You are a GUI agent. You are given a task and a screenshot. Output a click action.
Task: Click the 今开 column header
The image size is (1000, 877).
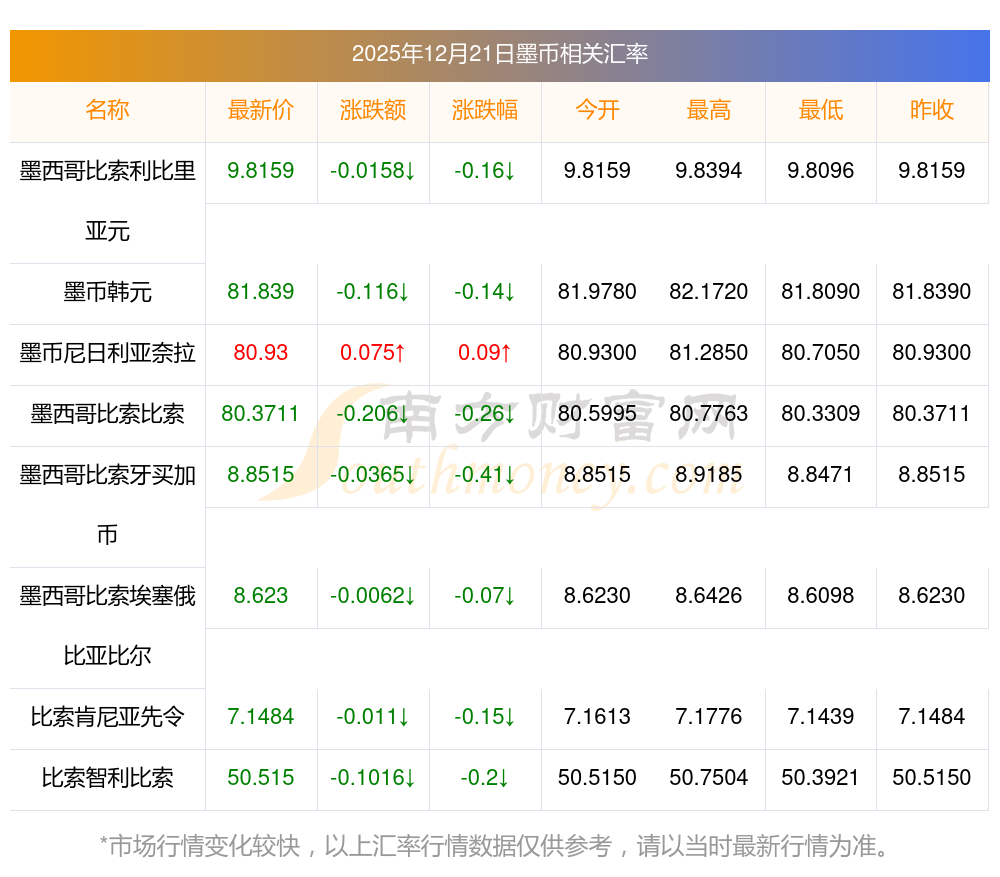597,111
